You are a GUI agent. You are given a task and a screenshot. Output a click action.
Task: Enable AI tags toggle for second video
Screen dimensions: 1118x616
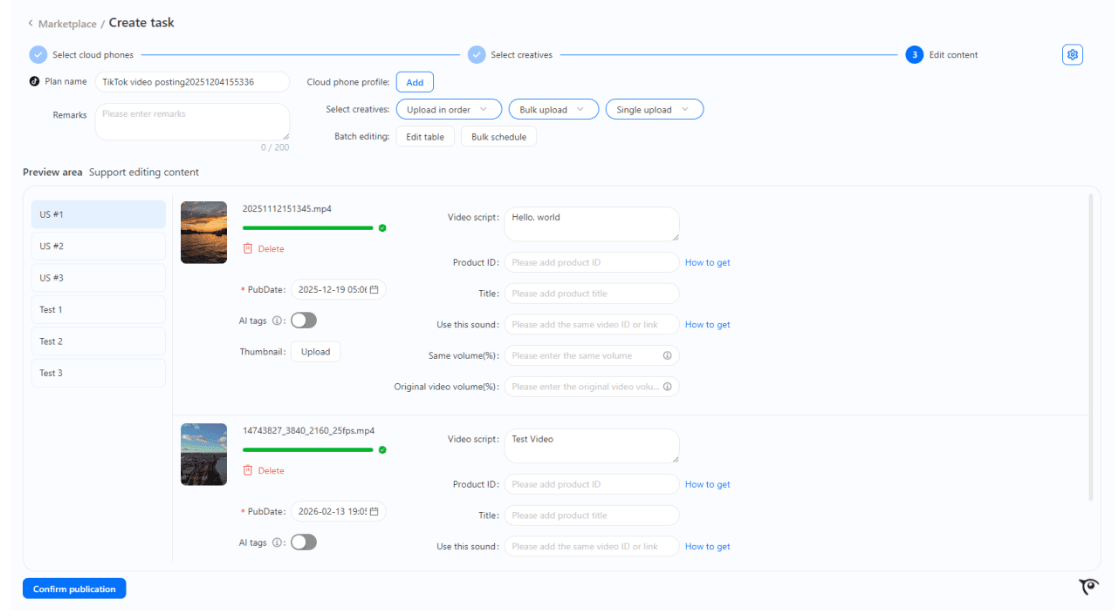click(303, 542)
